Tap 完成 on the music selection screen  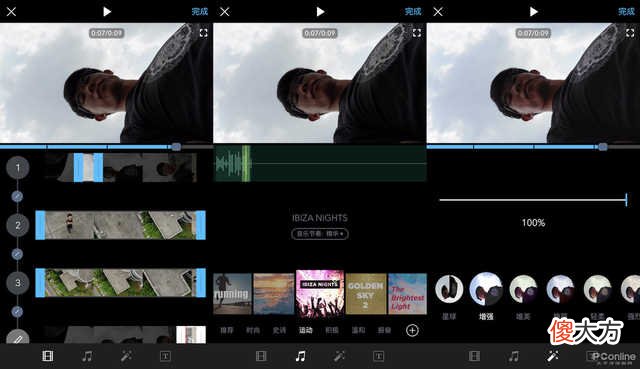point(413,11)
